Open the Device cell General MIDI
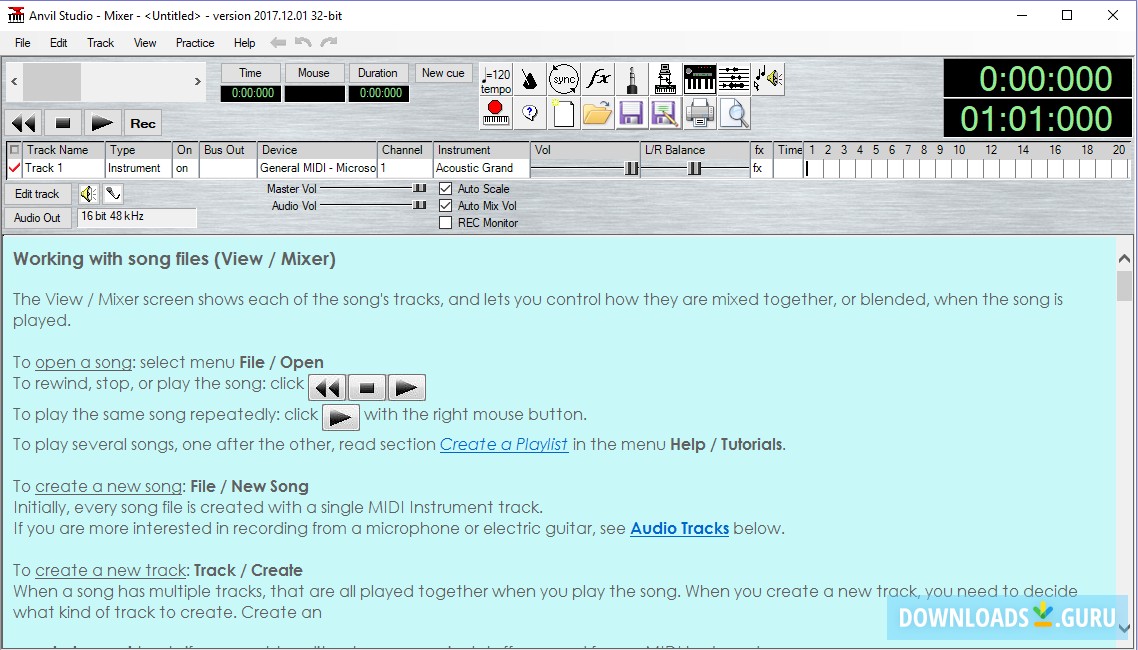 [317, 168]
